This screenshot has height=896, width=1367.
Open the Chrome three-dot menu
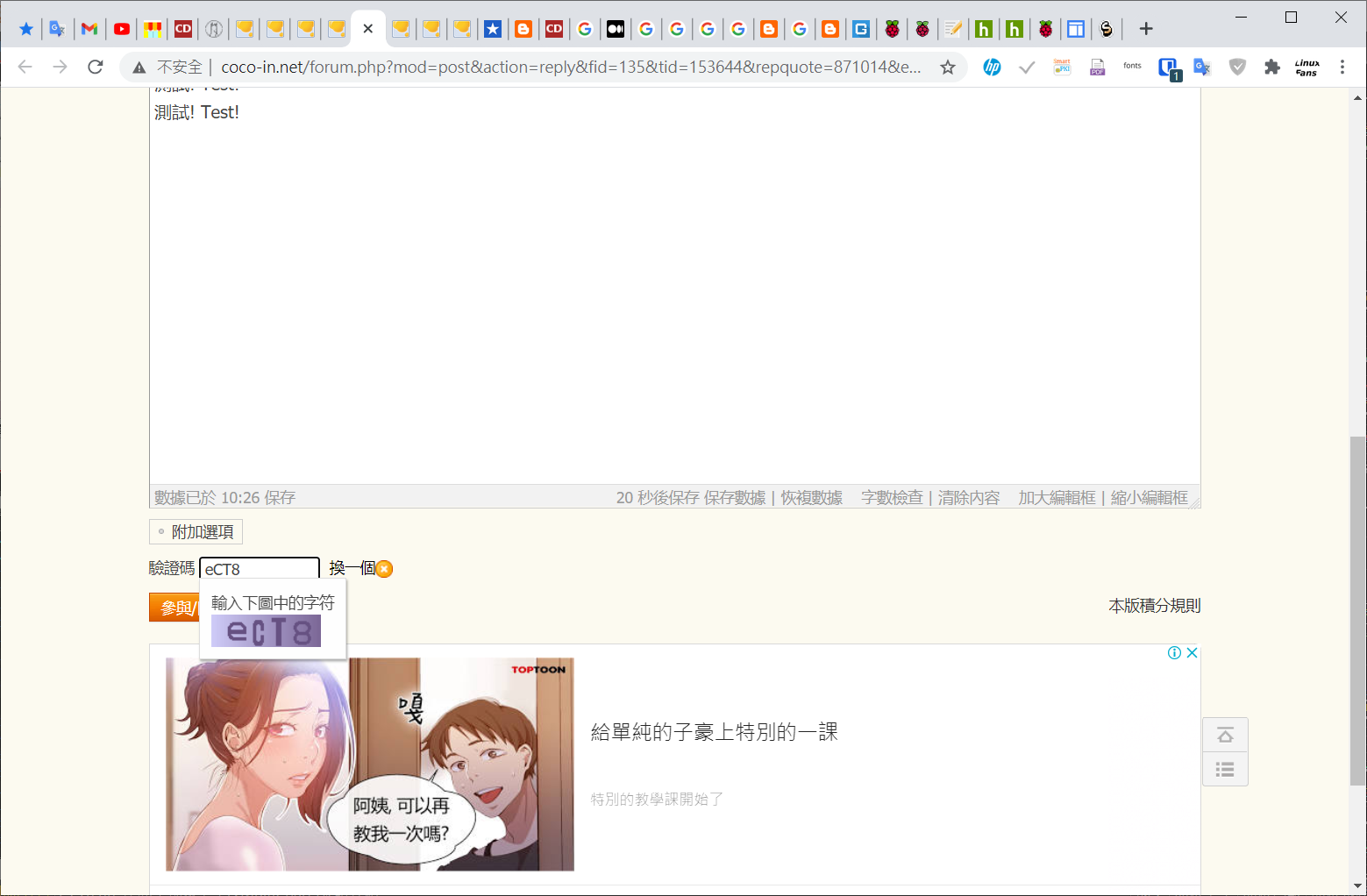pos(1342,67)
